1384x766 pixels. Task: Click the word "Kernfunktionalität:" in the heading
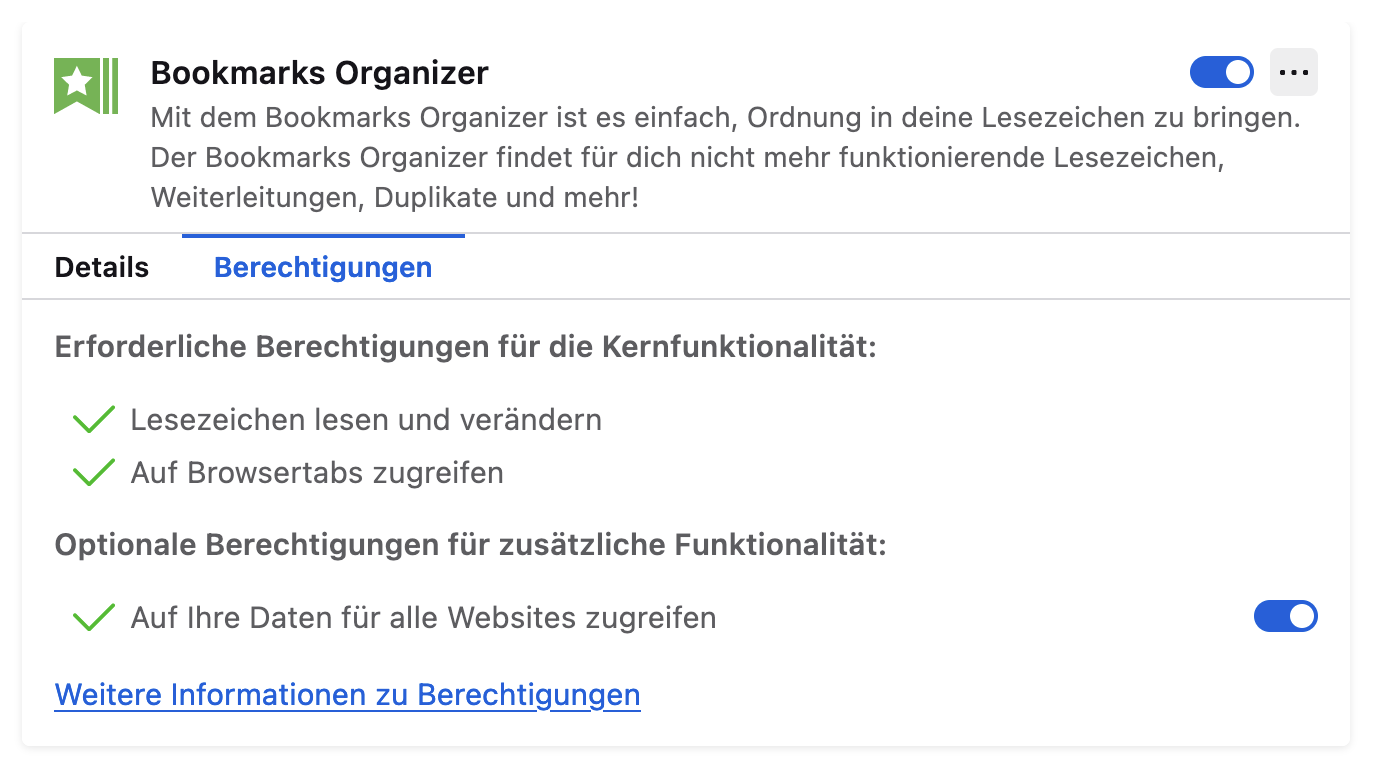click(739, 348)
